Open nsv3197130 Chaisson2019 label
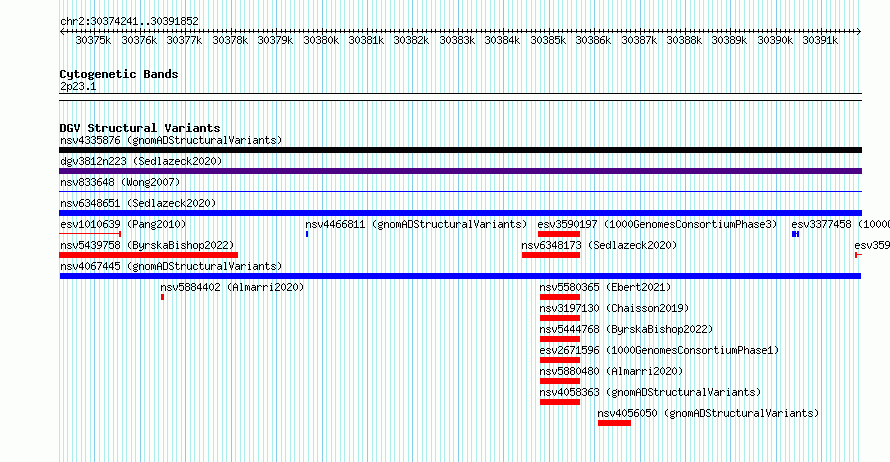 pos(614,308)
